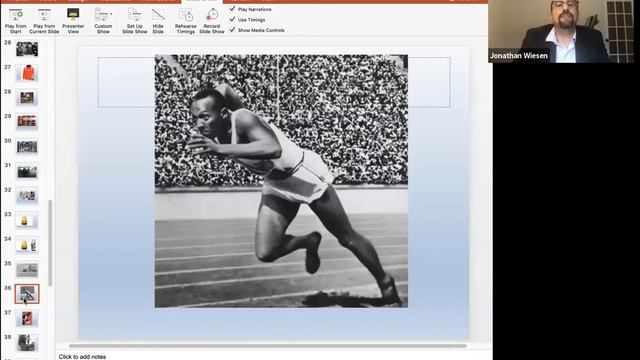The height and width of the screenshot is (360, 640).
Task: Select slide 29 thumbnail
Action: [x=27, y=122]
